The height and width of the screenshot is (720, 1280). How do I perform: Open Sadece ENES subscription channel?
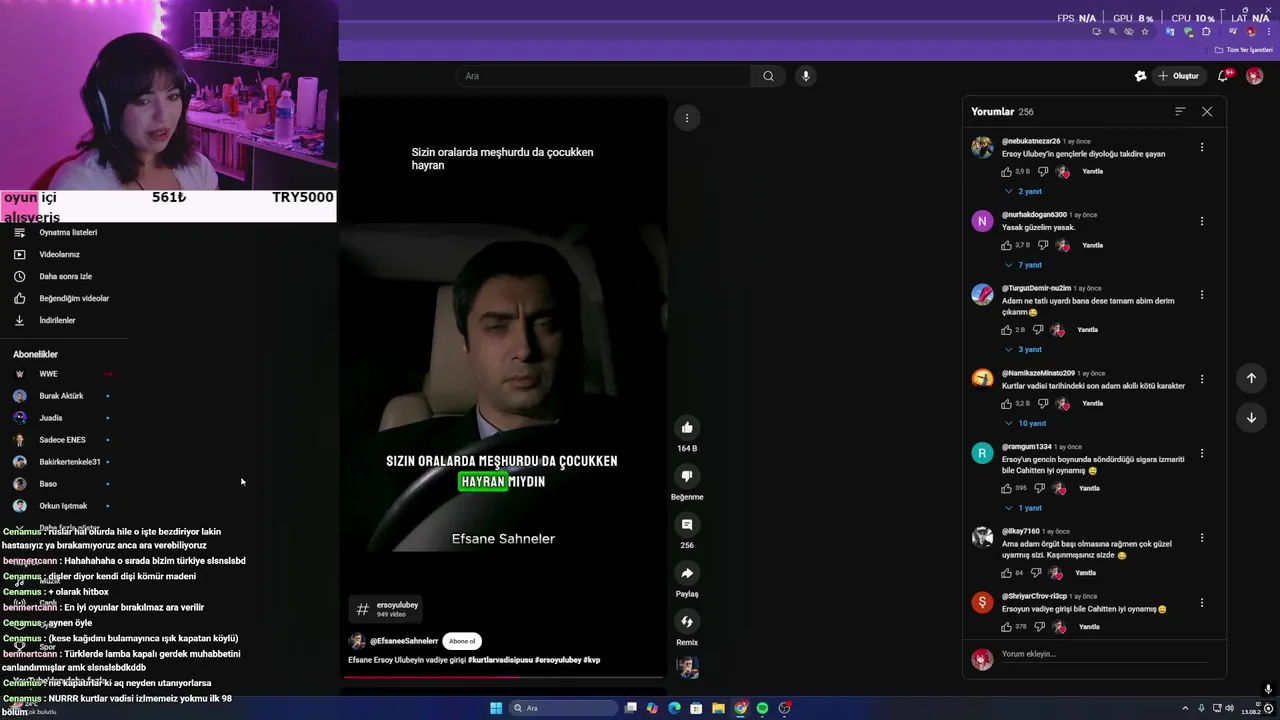click(62, 440)
